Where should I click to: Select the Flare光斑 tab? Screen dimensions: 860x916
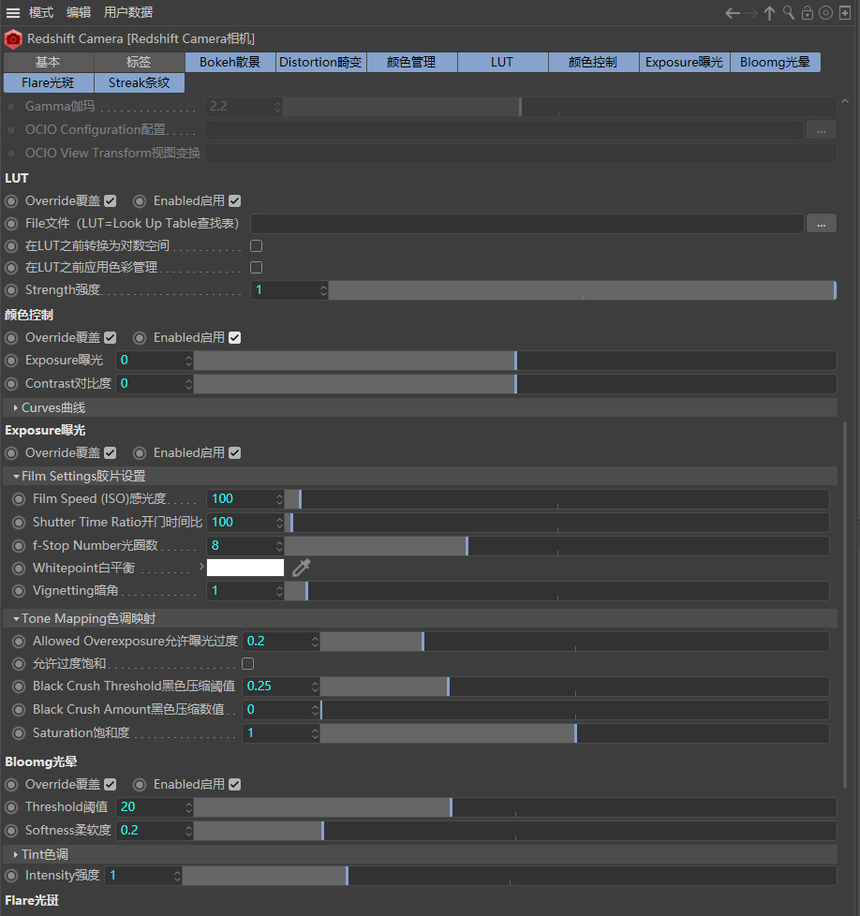pos(48,83)
